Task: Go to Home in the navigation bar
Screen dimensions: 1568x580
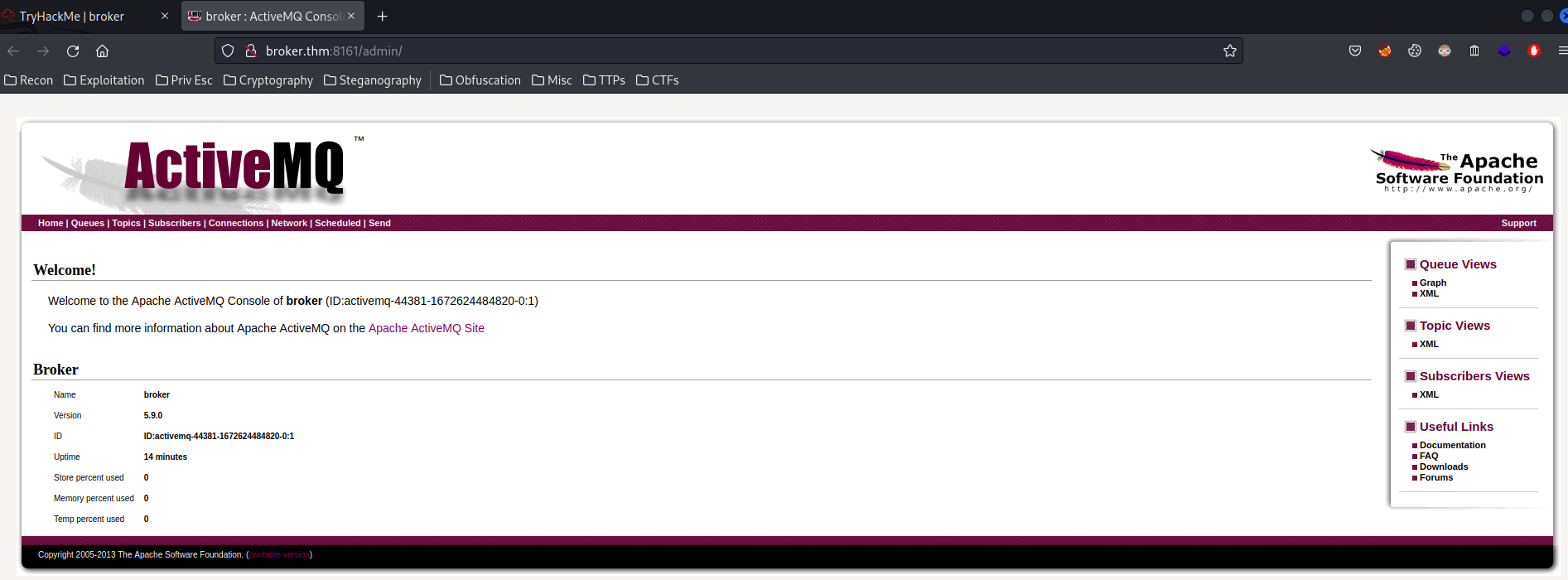Action: [51, 223]
